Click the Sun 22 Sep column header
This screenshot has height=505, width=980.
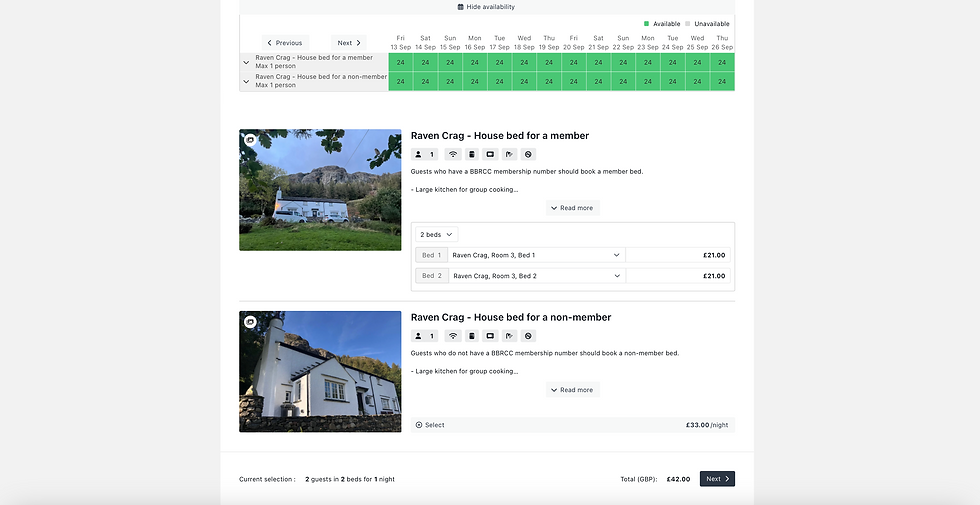(623, 42)
